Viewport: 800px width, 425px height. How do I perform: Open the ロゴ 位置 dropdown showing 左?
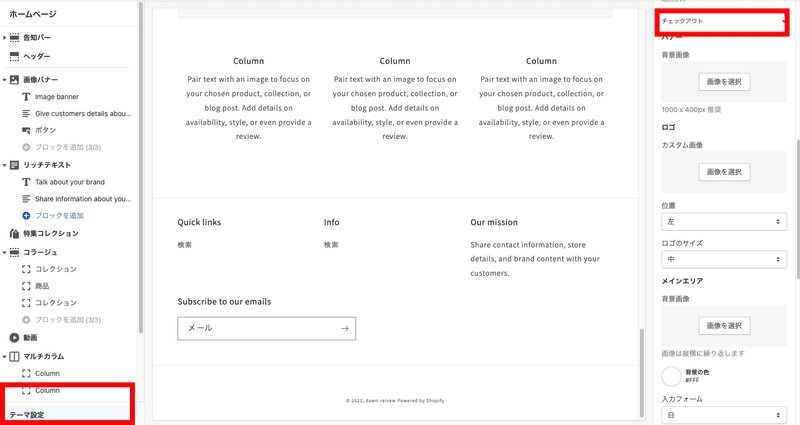[724, 221]
